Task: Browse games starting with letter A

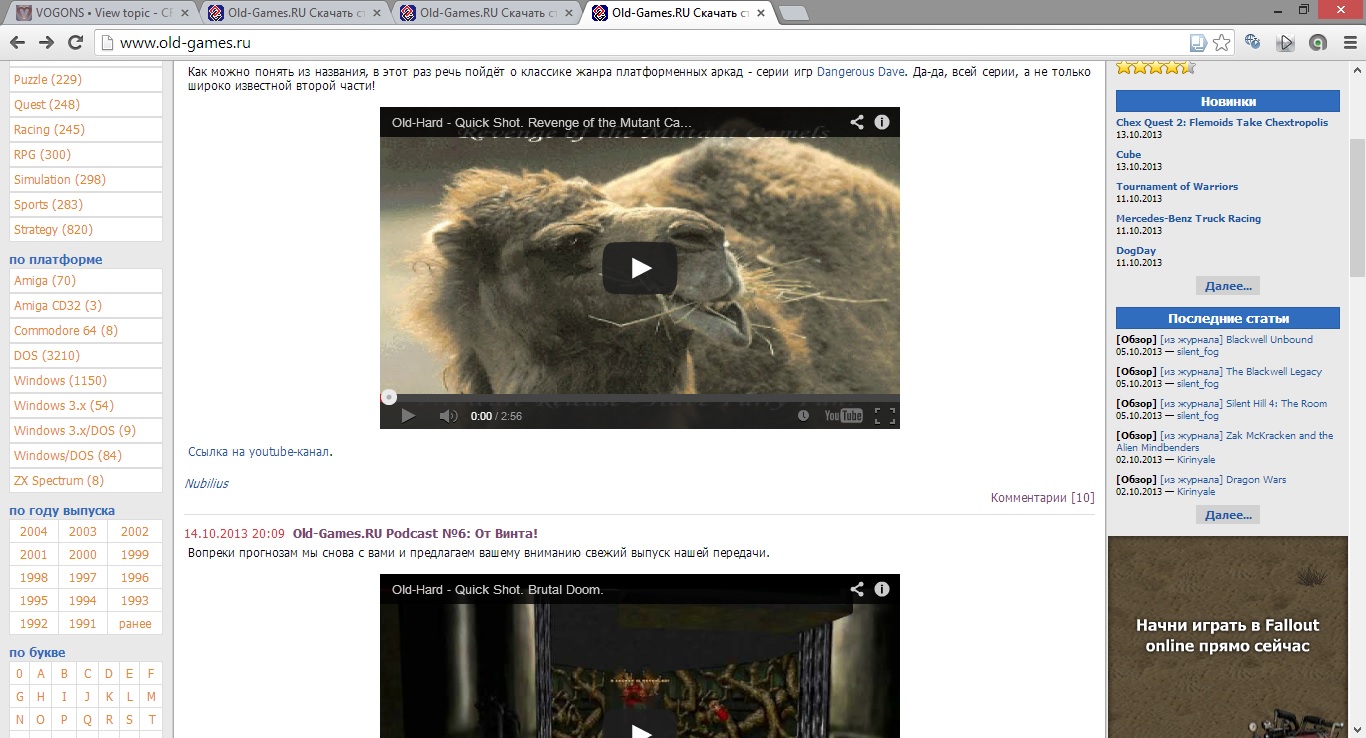Action: pyautogui.click(x=41, y=674)
